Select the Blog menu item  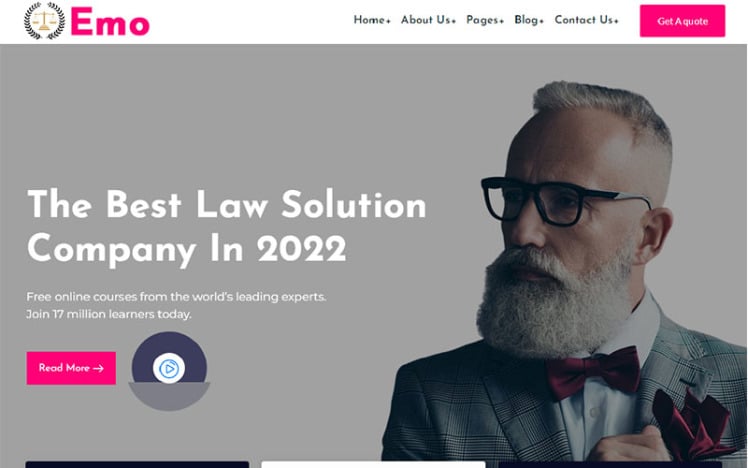pyautogui.click(x=529, y=20)
